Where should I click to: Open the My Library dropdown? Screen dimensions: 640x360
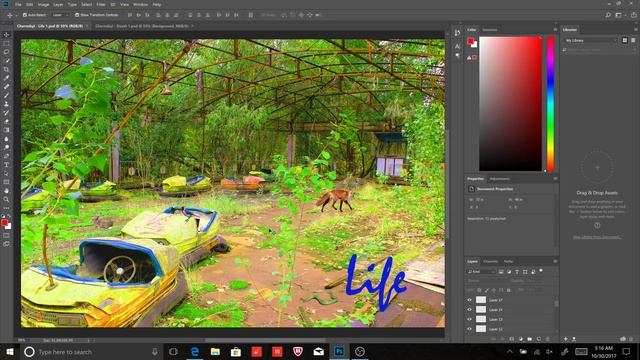[591, 40]
